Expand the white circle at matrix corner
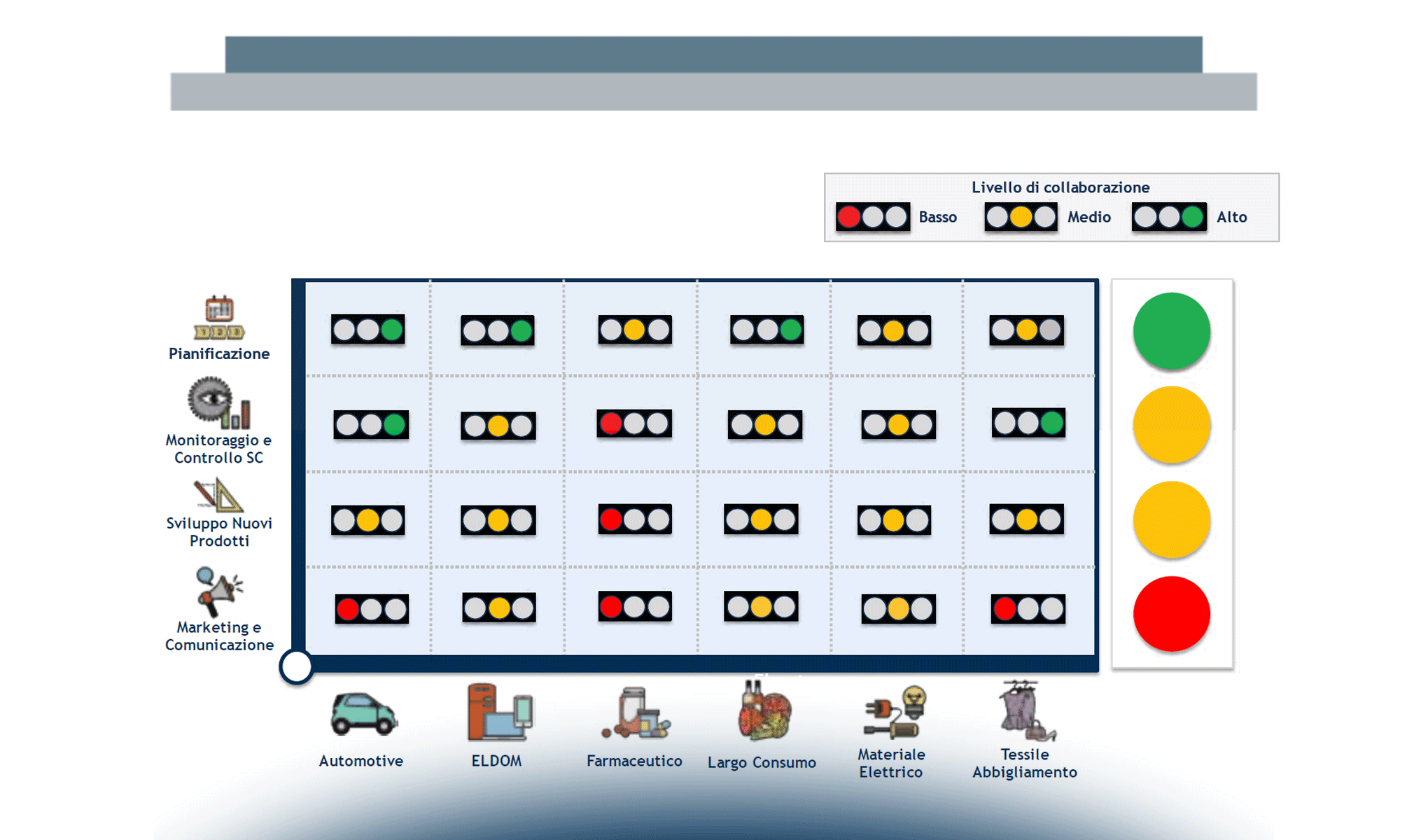This screenshot has height=840, width=1428. click(295, 666)
